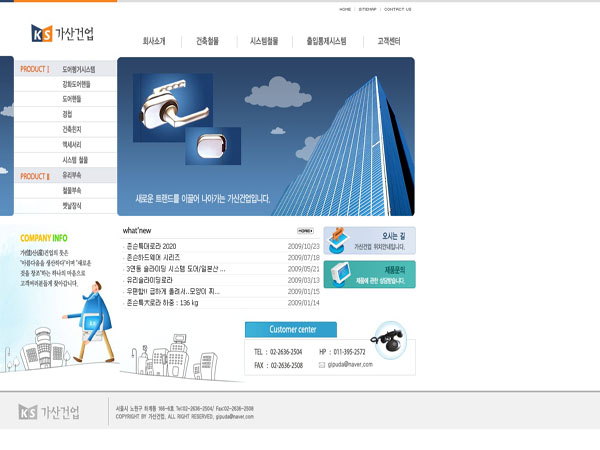The width and height of the screenshot is (600, 450).
Task: Open the 고객센터 menu
Action: pos(389,42)
